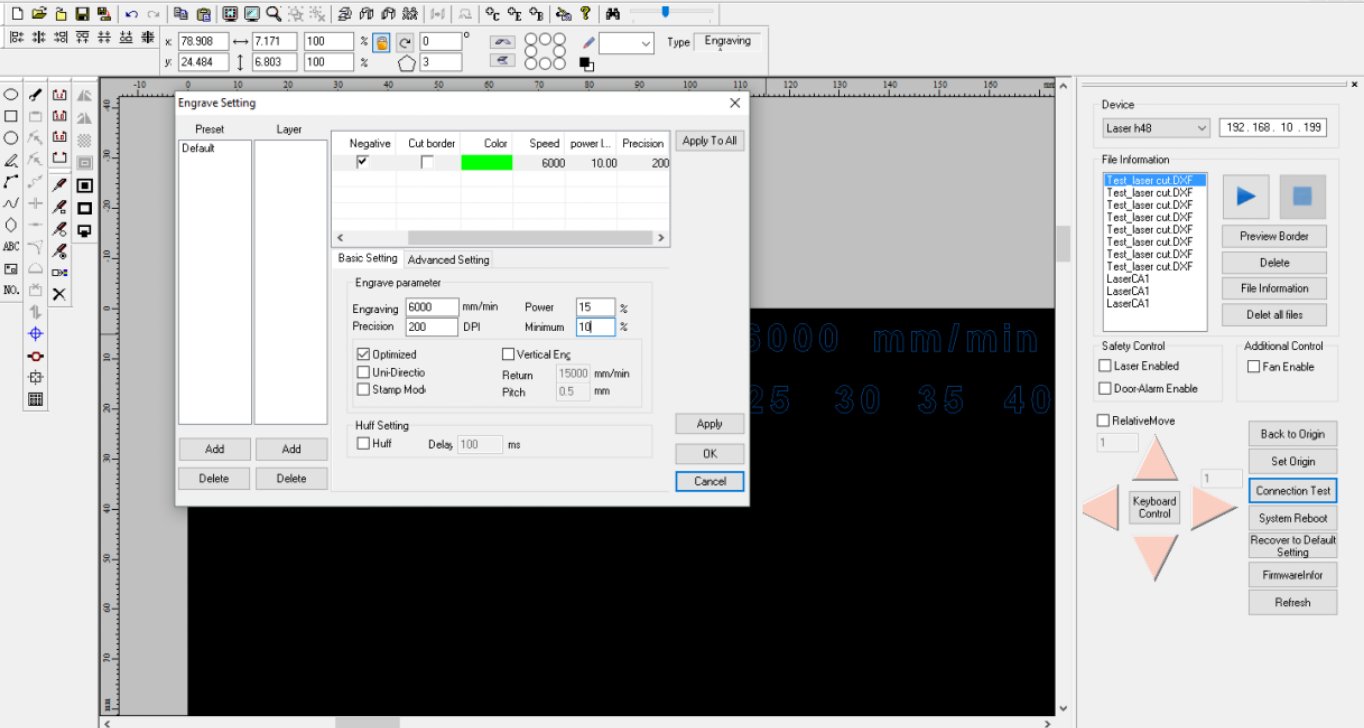Switch to the Advanced Setting tab
Viewport: 1364px width, 728px height.
(448, 259)
